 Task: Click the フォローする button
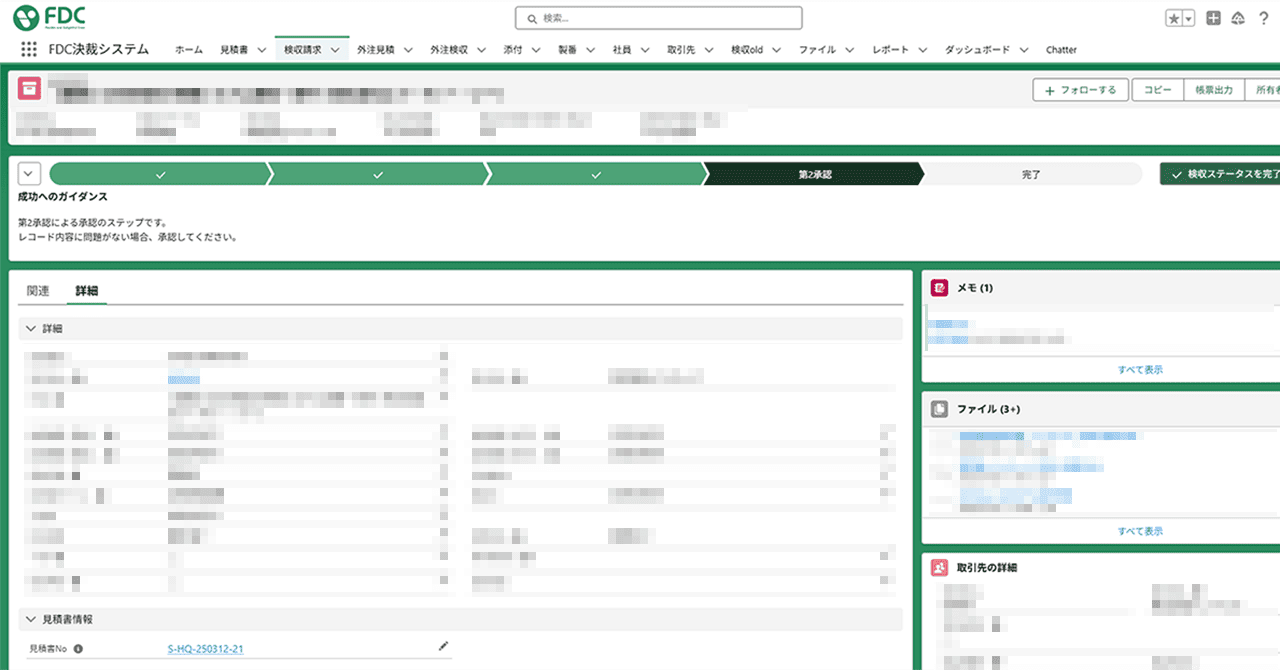1080,90
